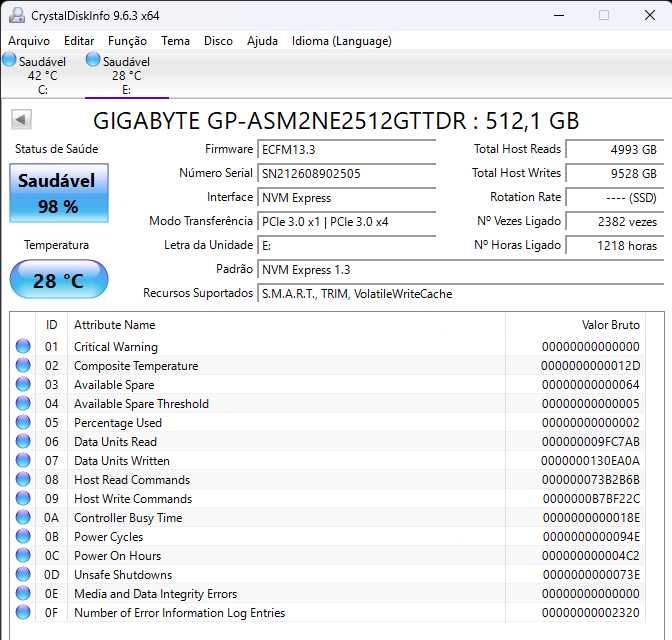Click the status icon for Host Write Commands
This screenshot has height=640, width=672.
click(x=23, y=498)
